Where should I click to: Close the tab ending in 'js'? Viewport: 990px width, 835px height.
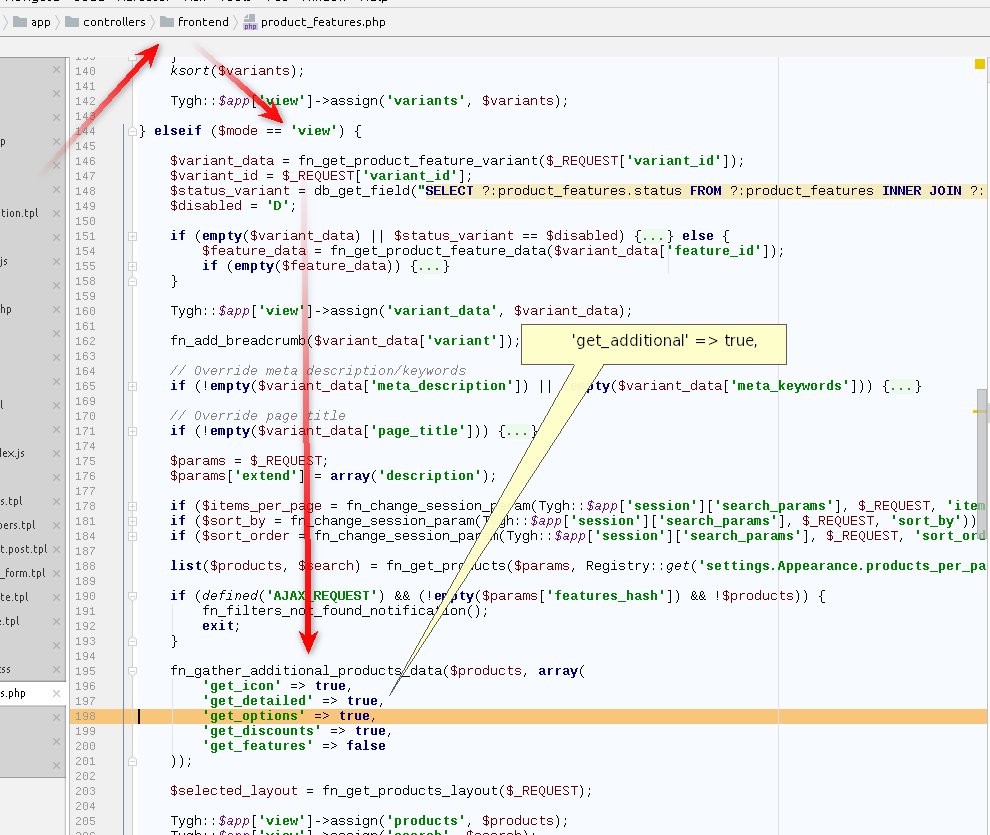(56, 261)
